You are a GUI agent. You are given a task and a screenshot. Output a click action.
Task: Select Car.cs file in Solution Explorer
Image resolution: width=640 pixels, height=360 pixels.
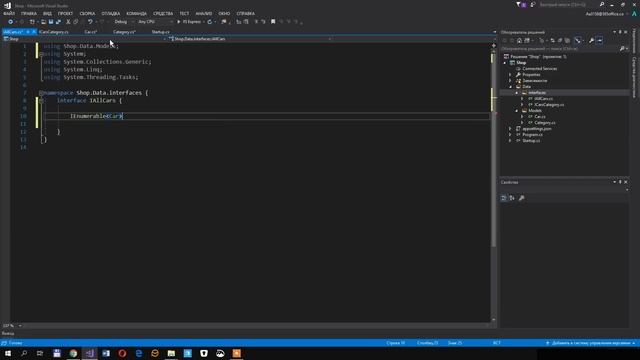(x=540, y=117)
